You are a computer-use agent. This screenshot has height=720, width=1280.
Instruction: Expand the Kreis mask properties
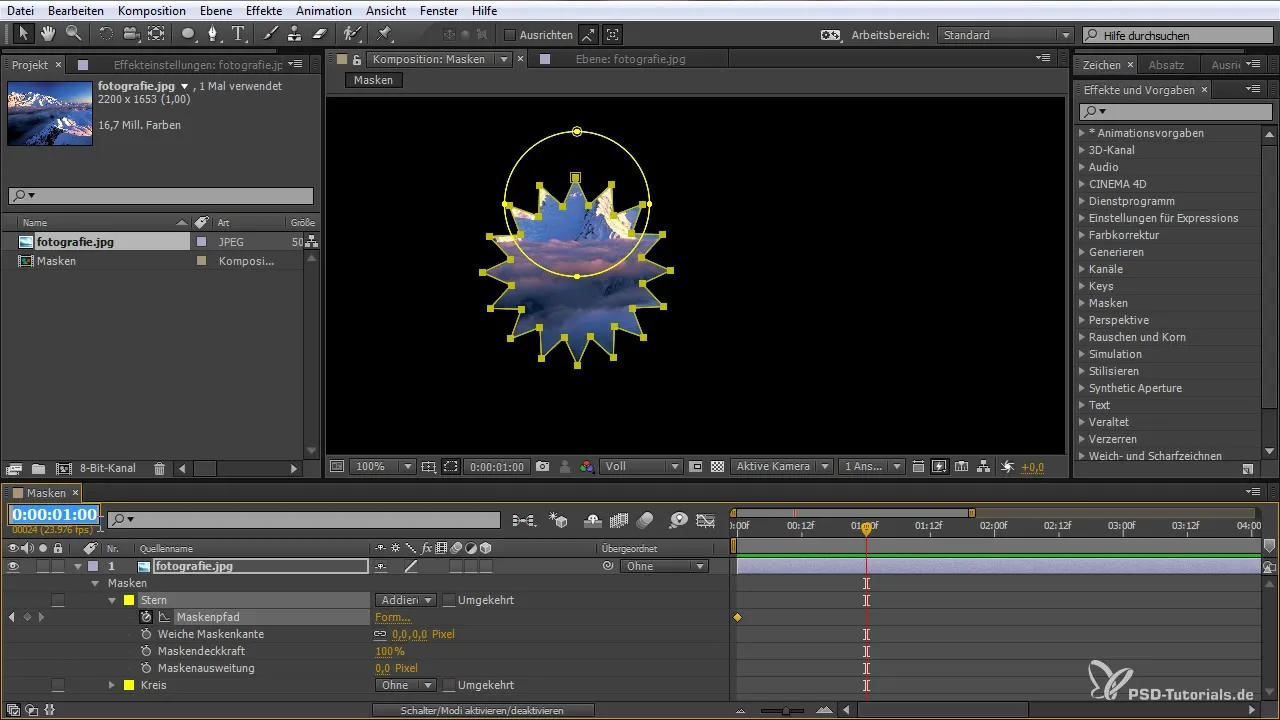(112, 685)
